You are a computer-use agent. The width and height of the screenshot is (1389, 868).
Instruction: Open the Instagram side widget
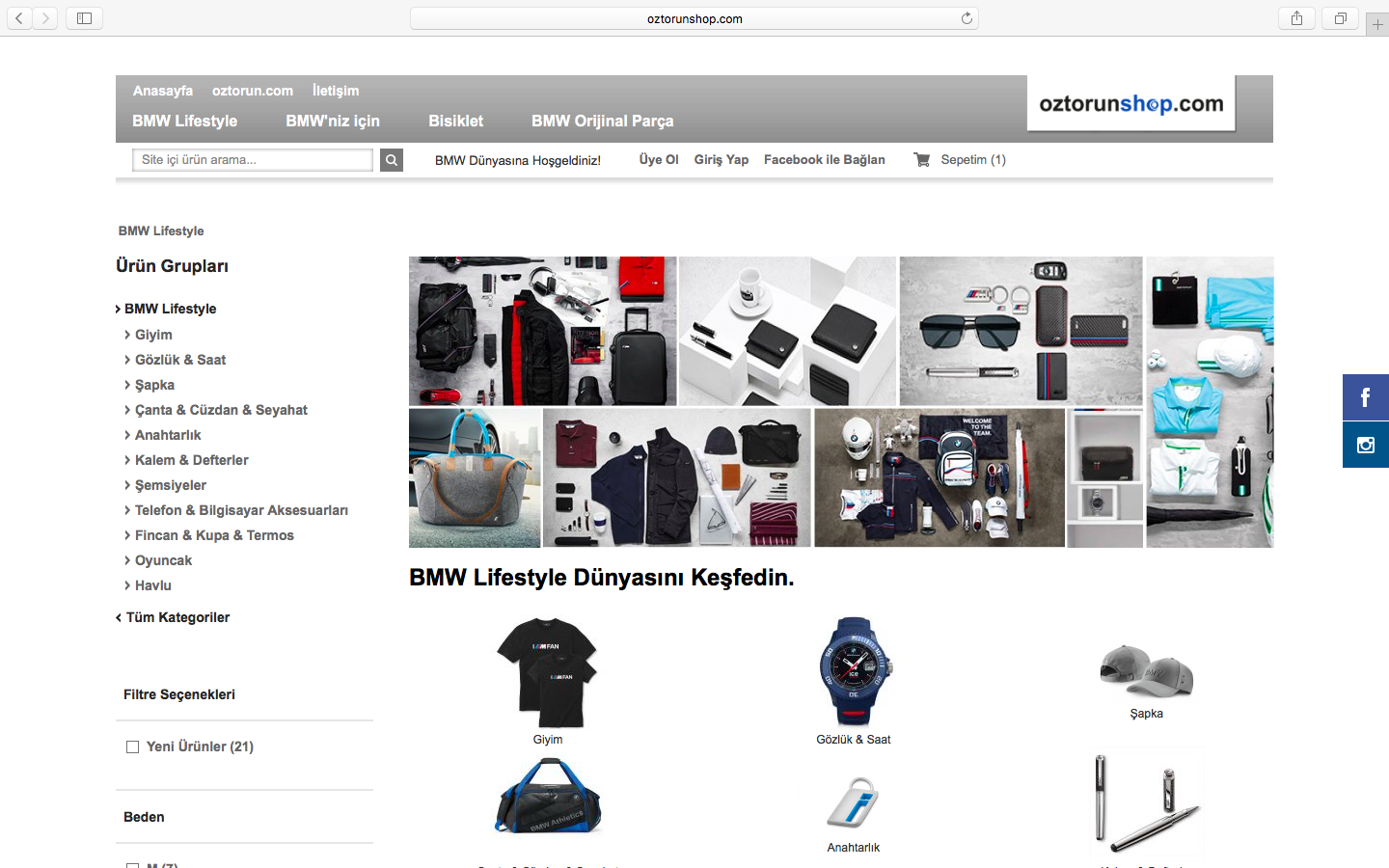pos(1366,445)
